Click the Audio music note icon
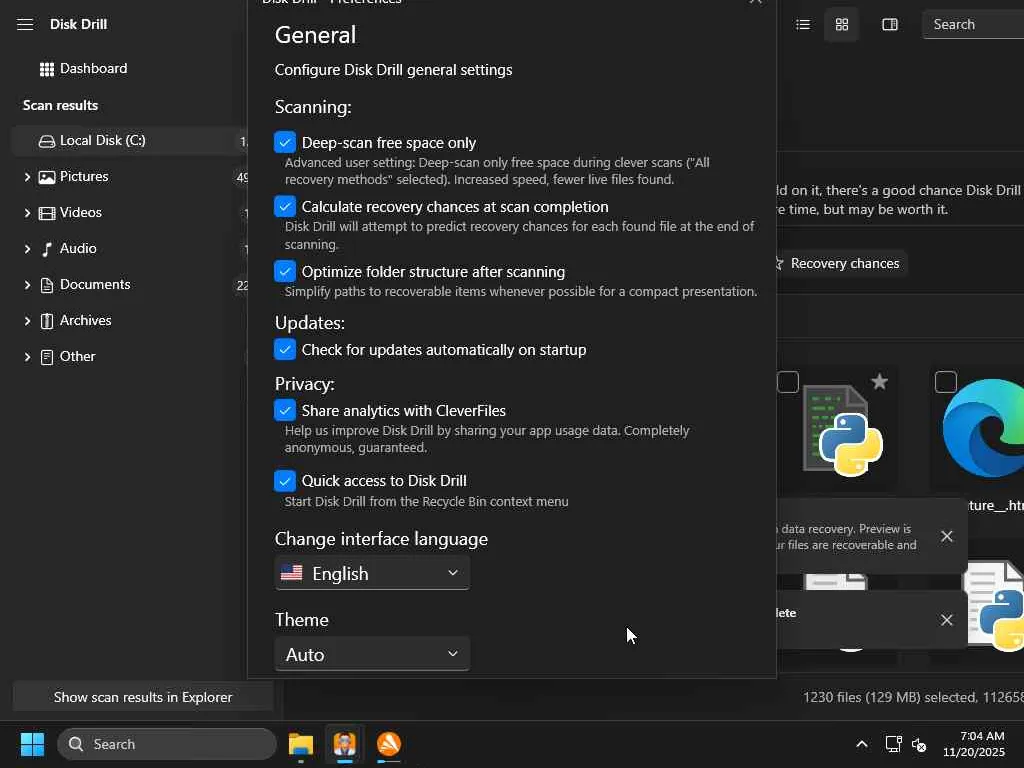 click(x=46, y=249)
